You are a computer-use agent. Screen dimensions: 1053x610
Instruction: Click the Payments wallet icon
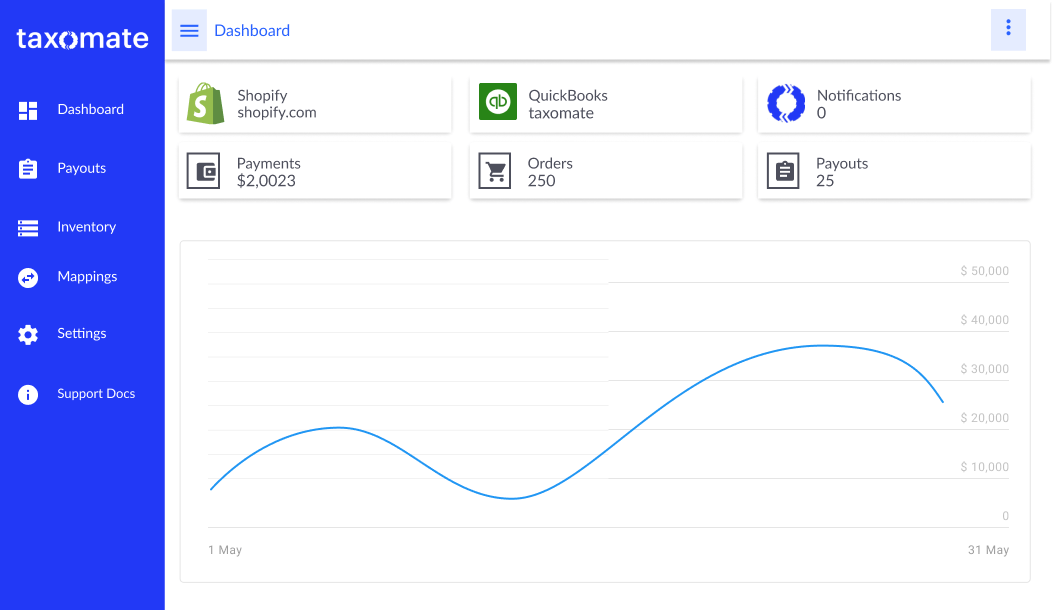pyautogui.click(x=203, y=171)
